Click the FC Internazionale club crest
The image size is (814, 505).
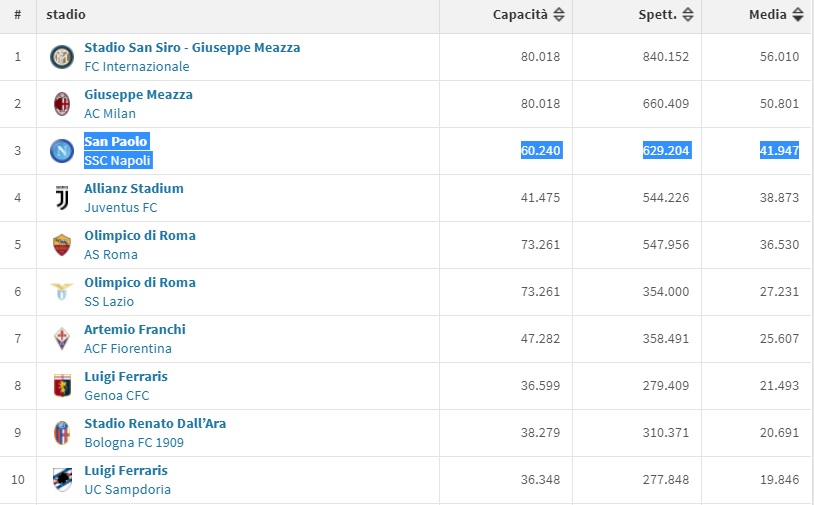click(x=62, y=57)
